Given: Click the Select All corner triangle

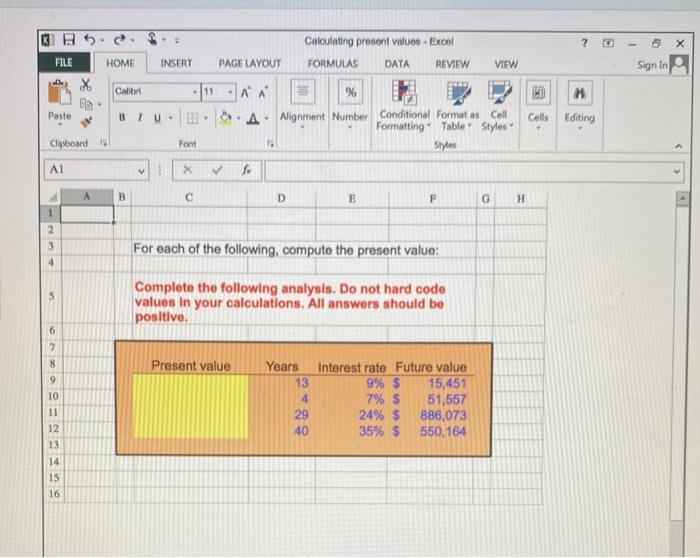Looking at the screenshot, I should (x=53, y=197).
